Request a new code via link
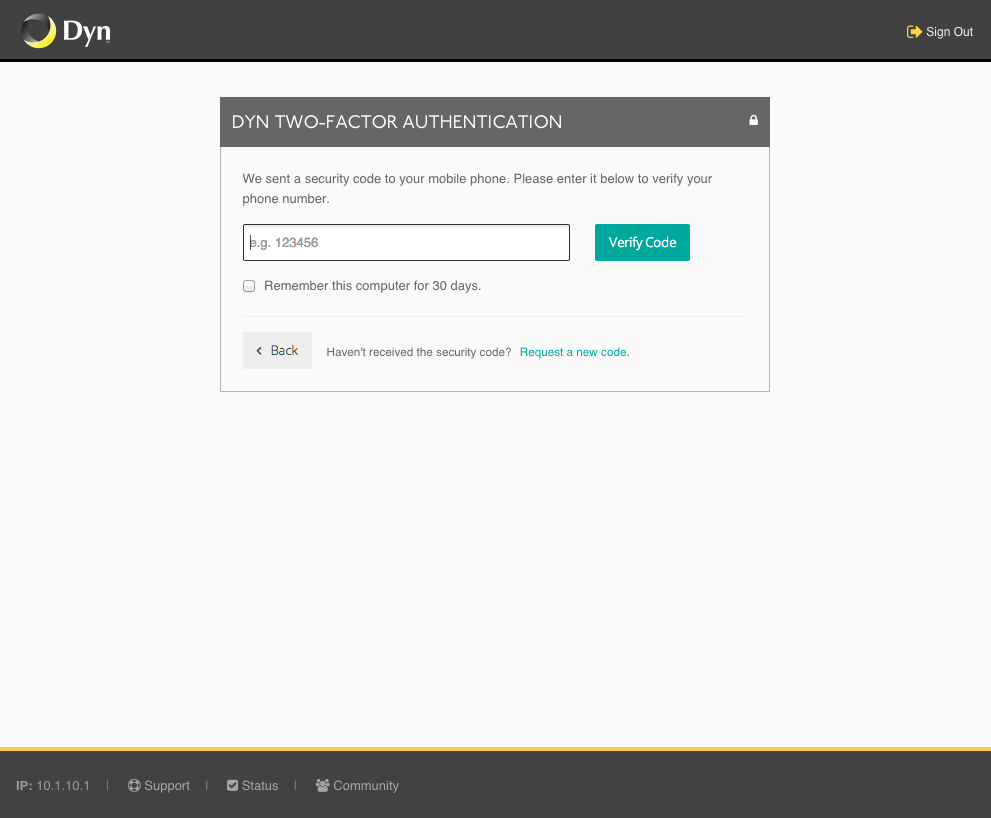The width and height of the screenshot is (991, 818). (x=575, y=352)
